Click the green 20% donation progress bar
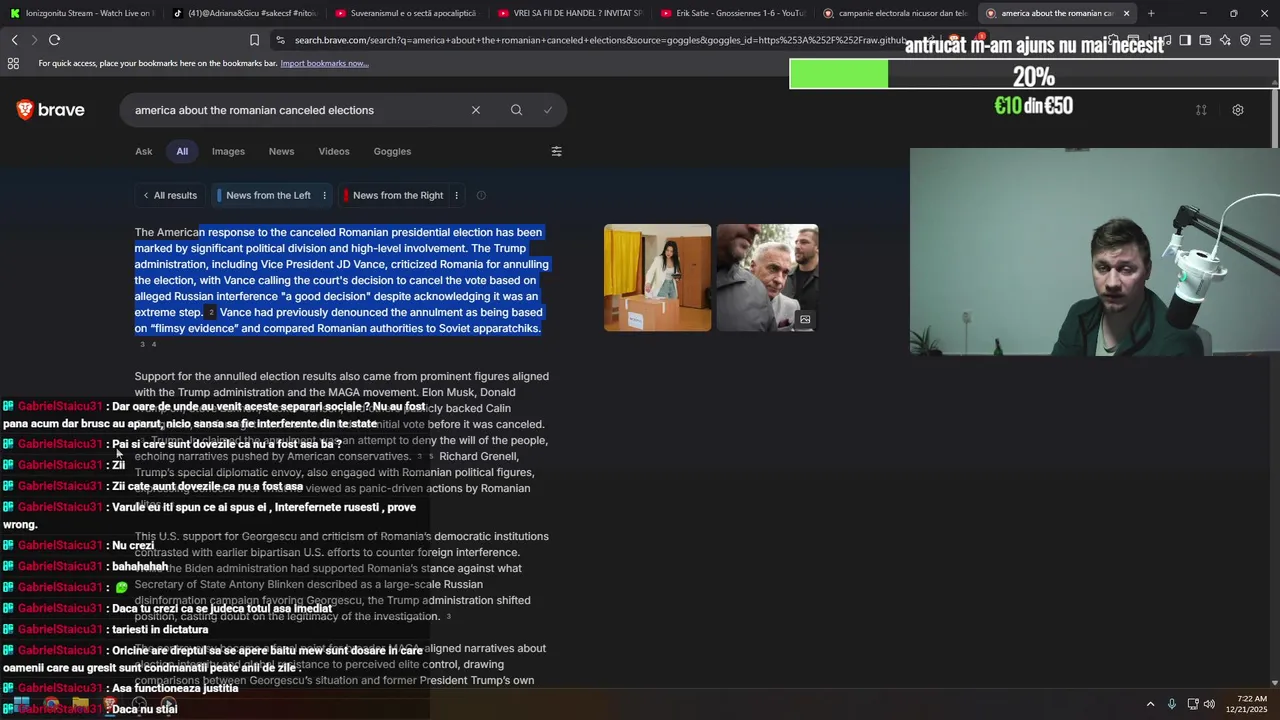The height and width of the screenshot is (720, 1280). pos(1034,74)
